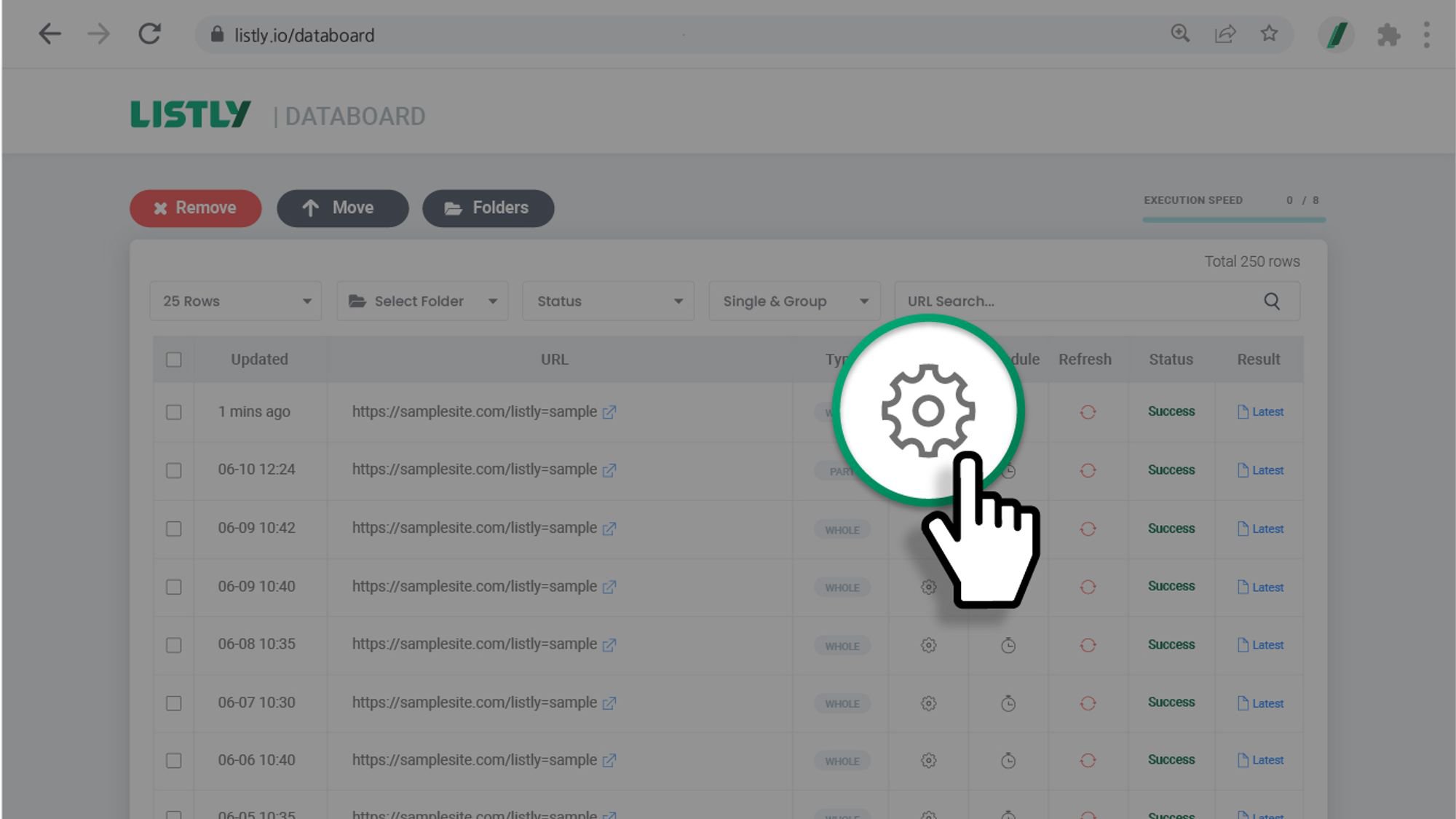This screenshot has height=819, width=1456.
Task: Click the URL search magnifier icon
Action: click(x=1271, y=301)
